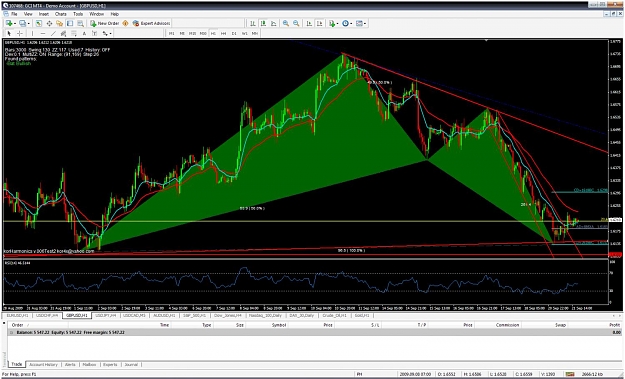Switch timeframe to M30
Viewport: 625px width, 379px height.
click(203, 33)
